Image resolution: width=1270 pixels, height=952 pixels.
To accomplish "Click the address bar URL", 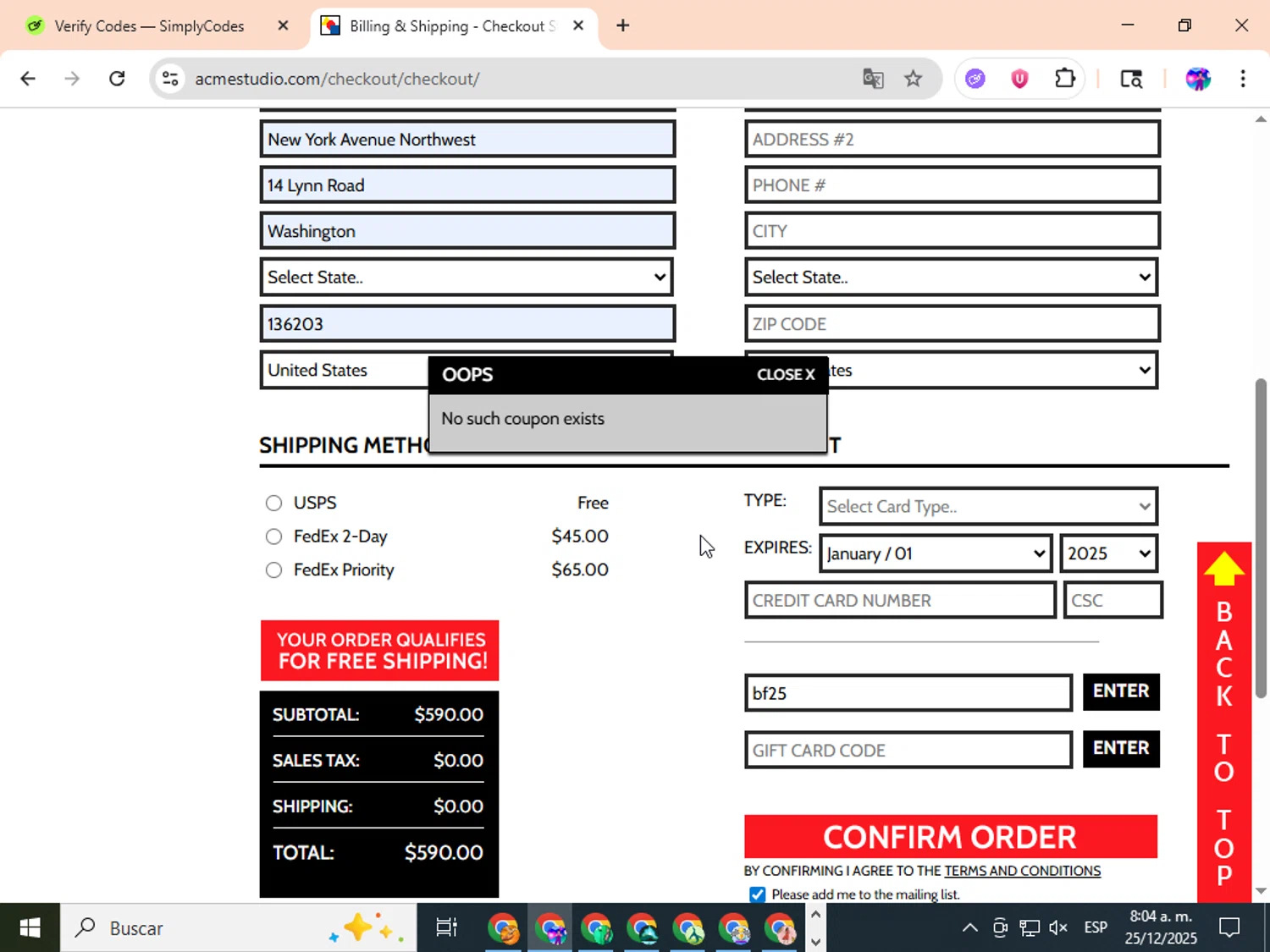I will tap(337, 79).
